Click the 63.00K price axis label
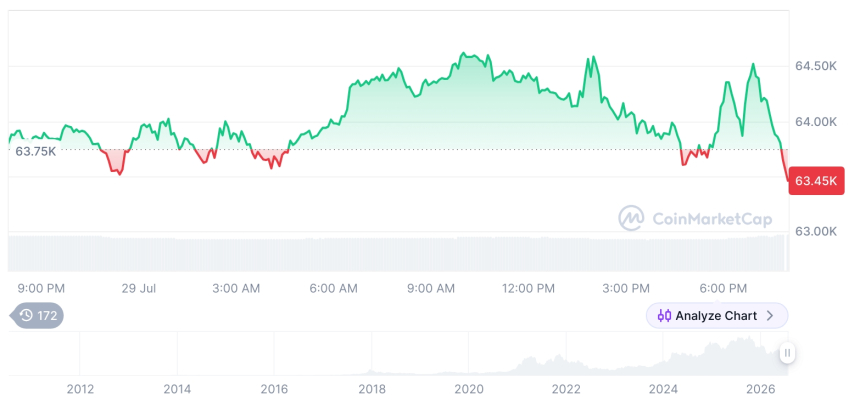The image size is (860, 401). tap(816, 231)
